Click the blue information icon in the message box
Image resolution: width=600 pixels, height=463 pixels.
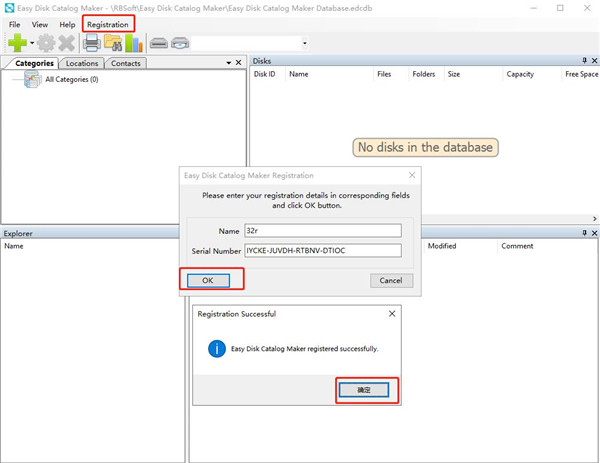[217, 349]
